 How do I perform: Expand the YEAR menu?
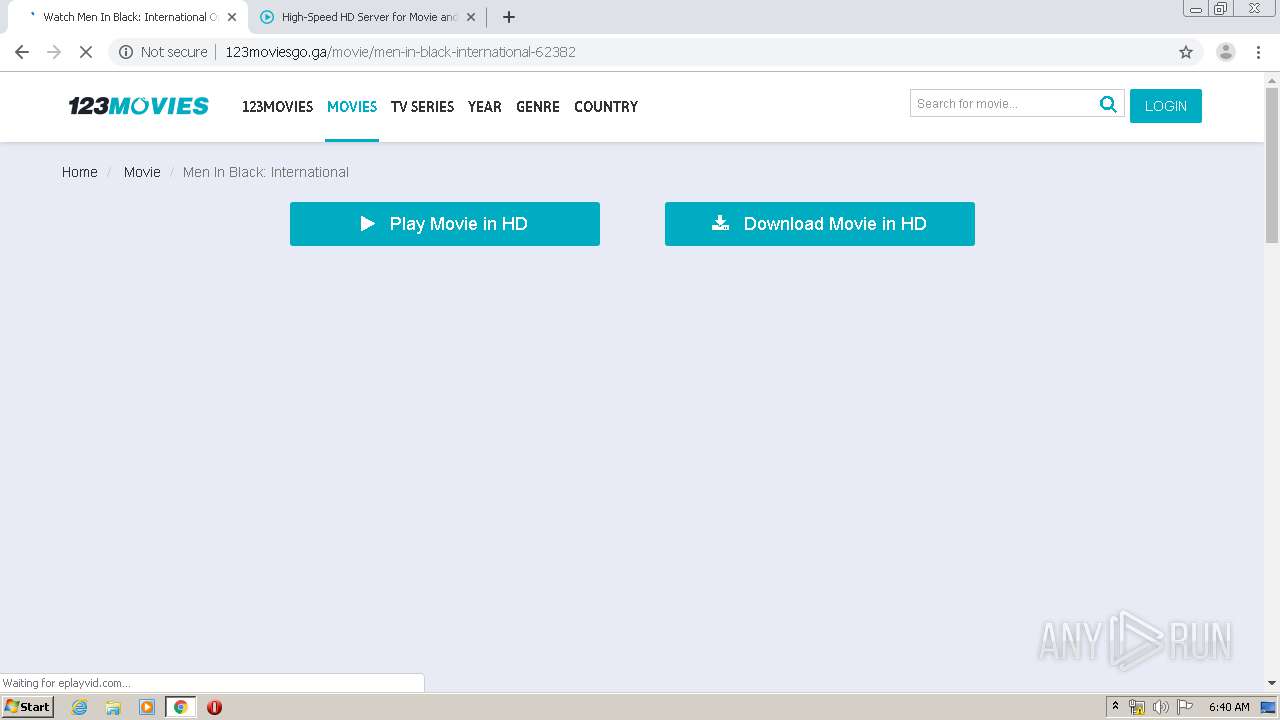[485, 107]
